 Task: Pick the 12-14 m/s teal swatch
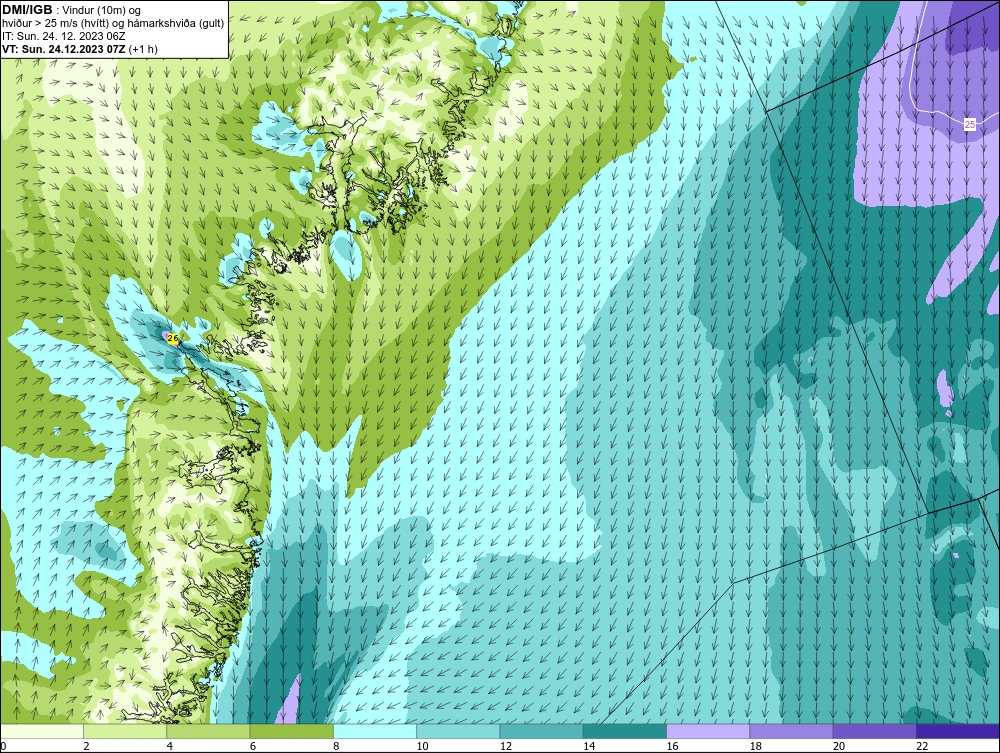(541, 731)
